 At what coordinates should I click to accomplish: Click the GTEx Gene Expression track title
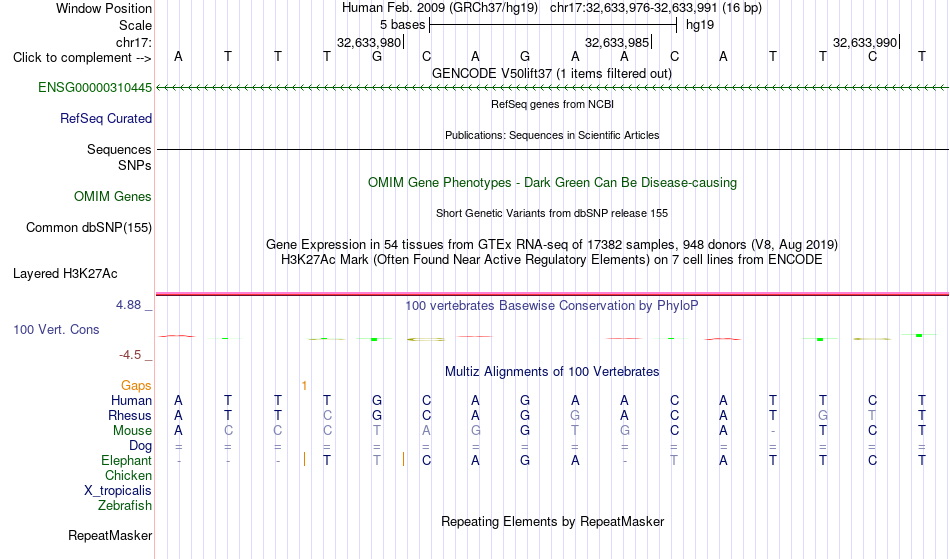click(552, 245)
